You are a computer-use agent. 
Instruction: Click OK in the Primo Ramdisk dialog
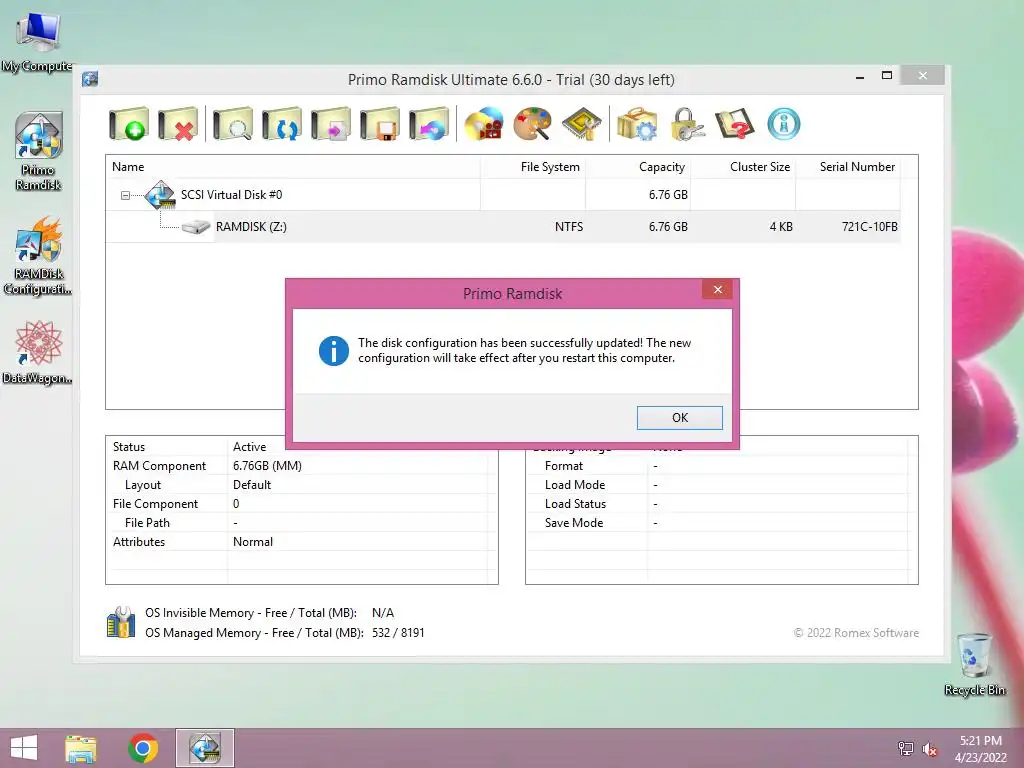pos(680,418)
